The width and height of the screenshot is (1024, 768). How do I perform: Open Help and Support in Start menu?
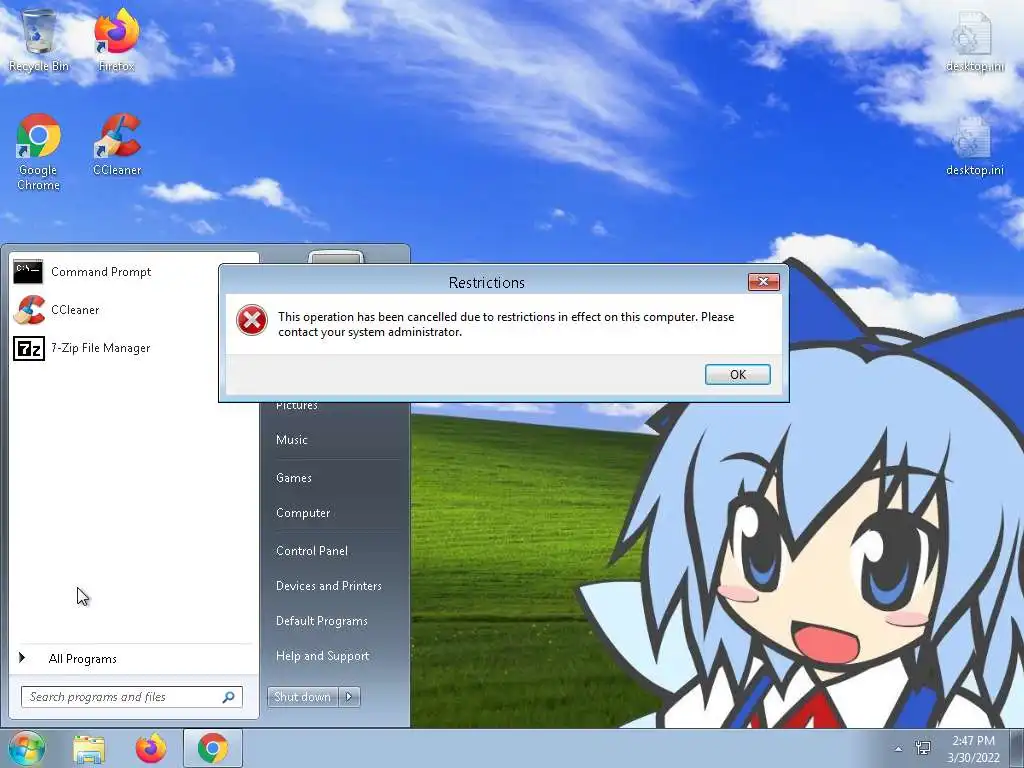323,656
